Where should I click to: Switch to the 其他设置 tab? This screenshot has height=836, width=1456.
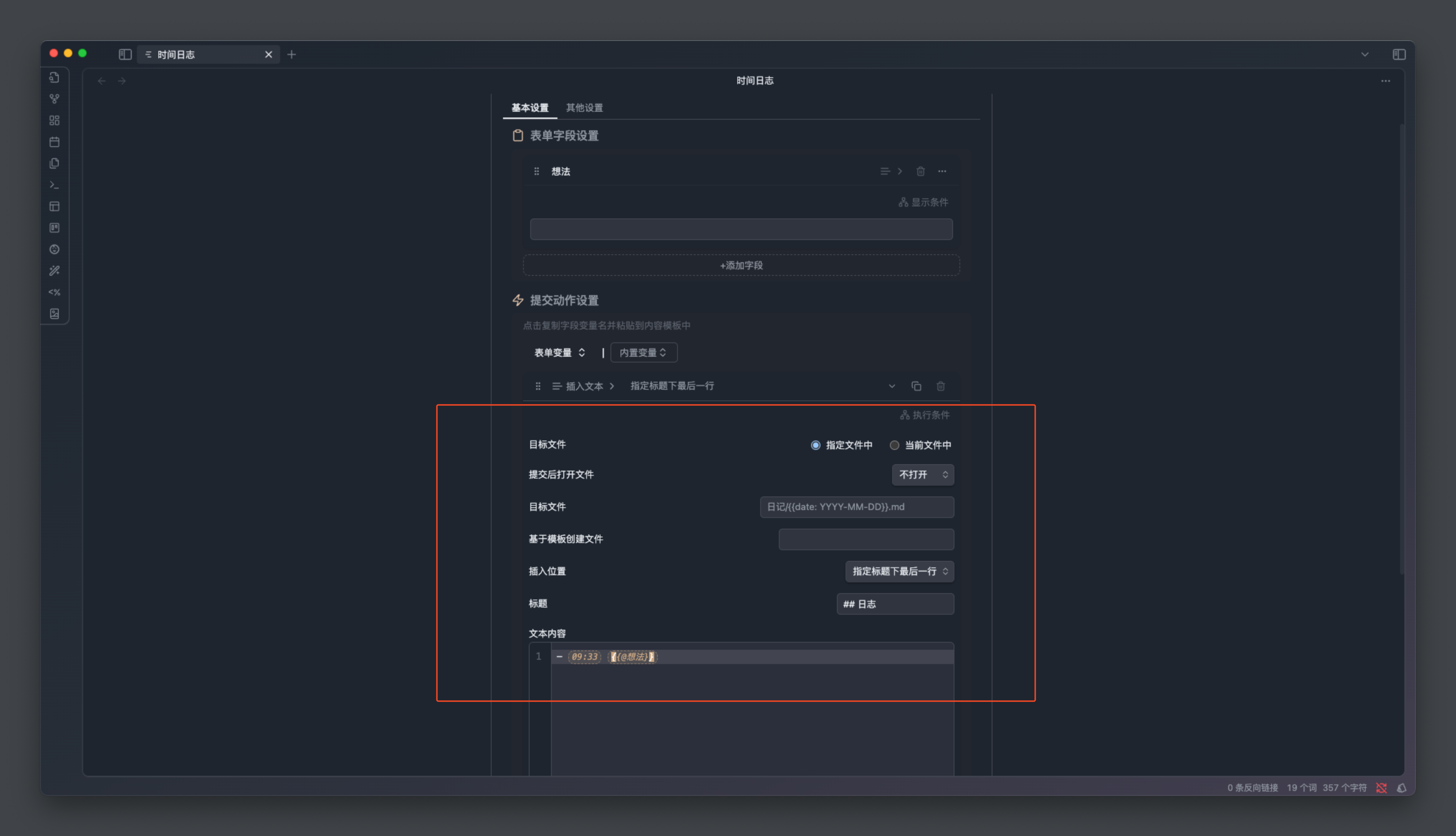[584, 108]
